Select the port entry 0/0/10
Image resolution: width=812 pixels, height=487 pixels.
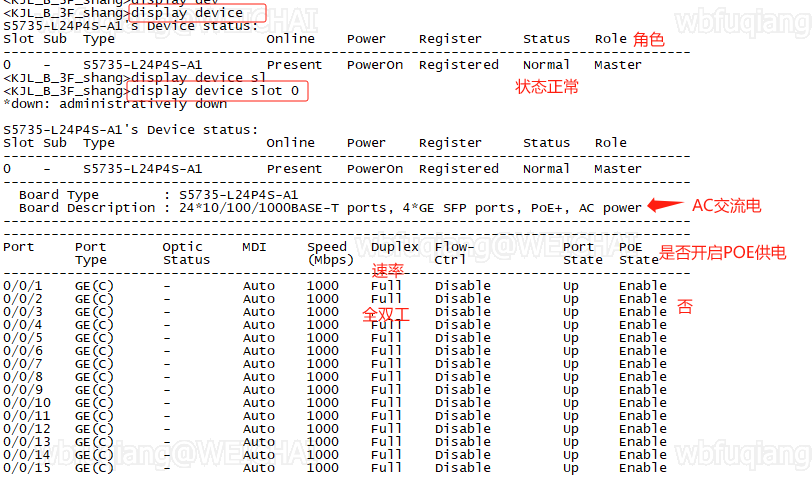coord(26,403)
